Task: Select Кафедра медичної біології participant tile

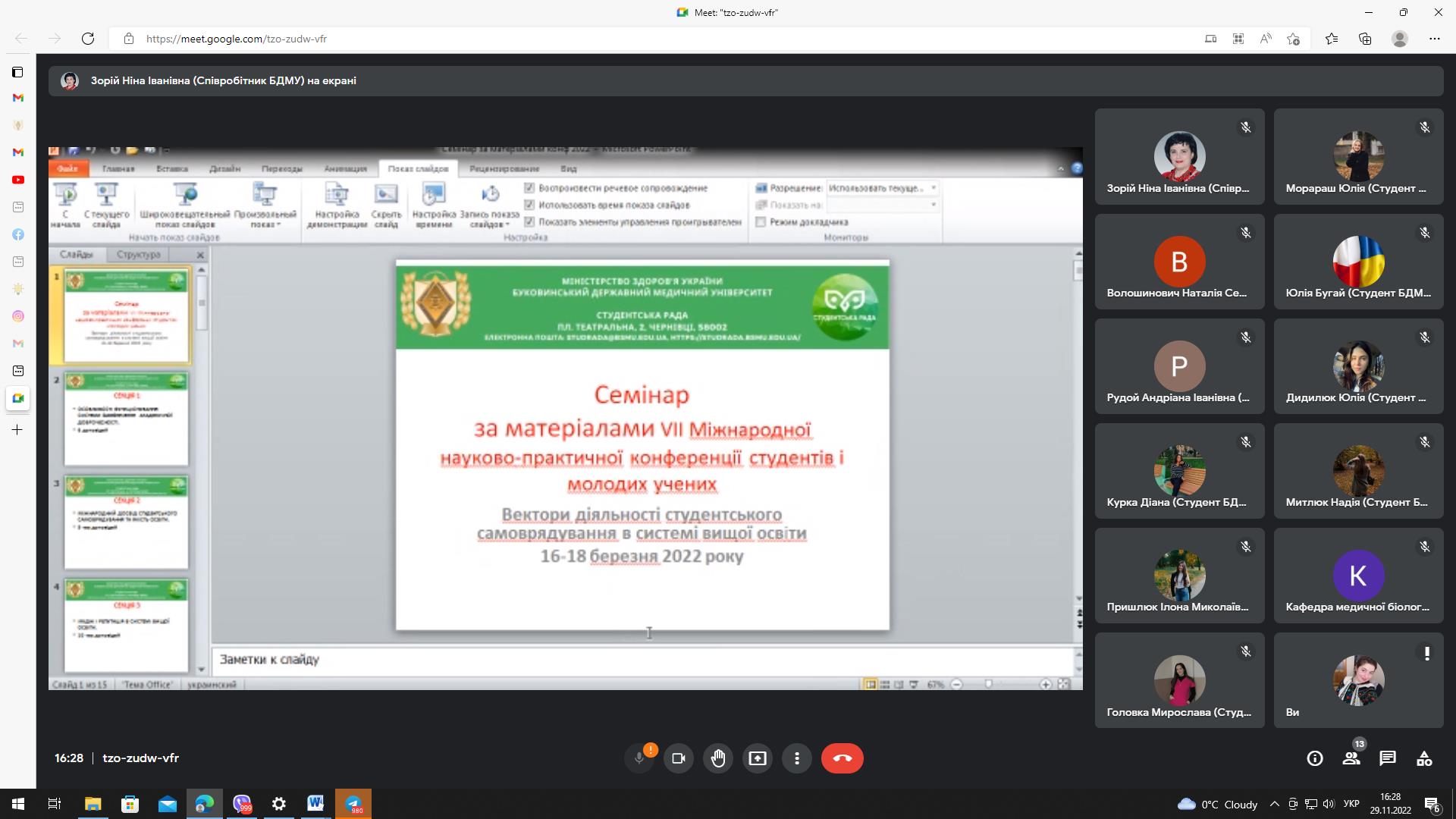Action: point(1358,576)
